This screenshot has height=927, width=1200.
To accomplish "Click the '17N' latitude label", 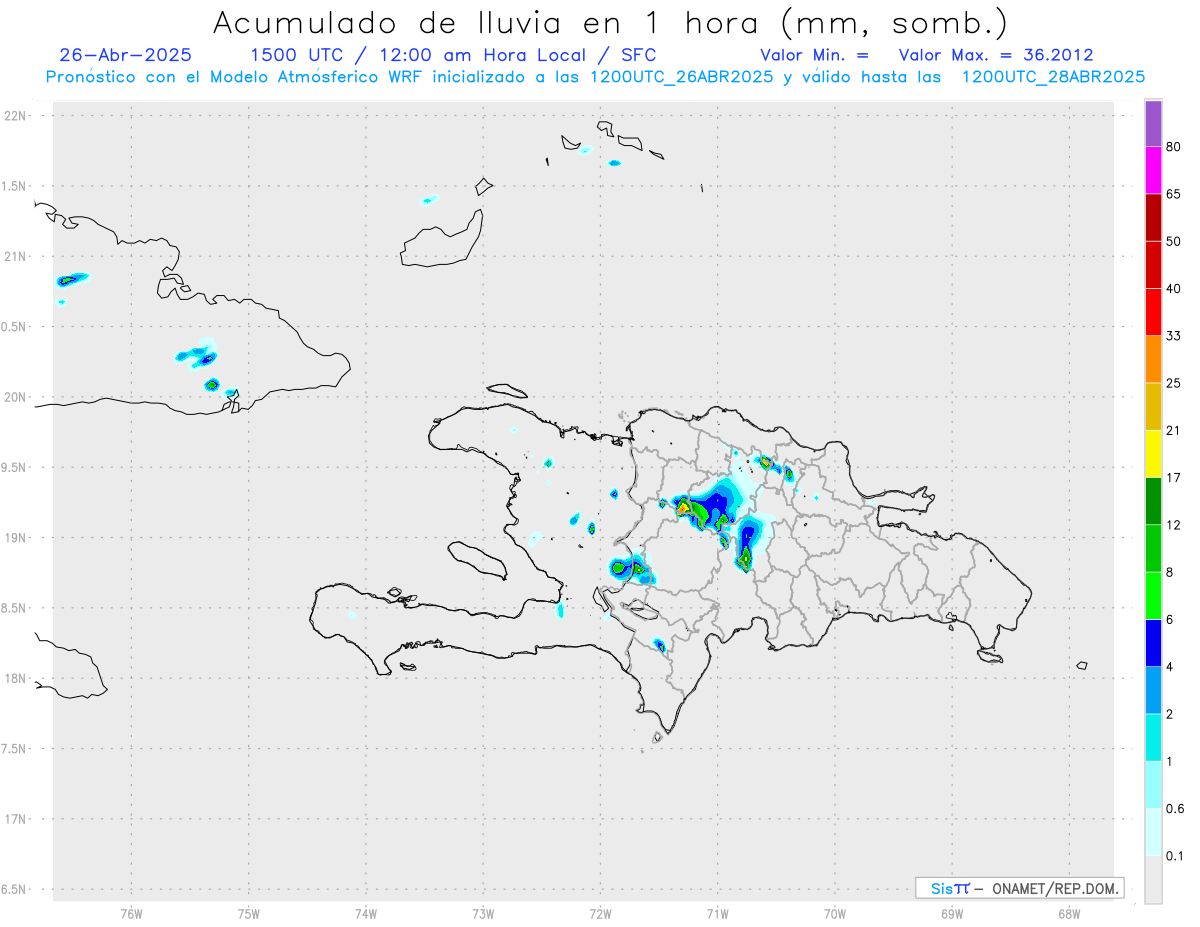I will [14, 819].
